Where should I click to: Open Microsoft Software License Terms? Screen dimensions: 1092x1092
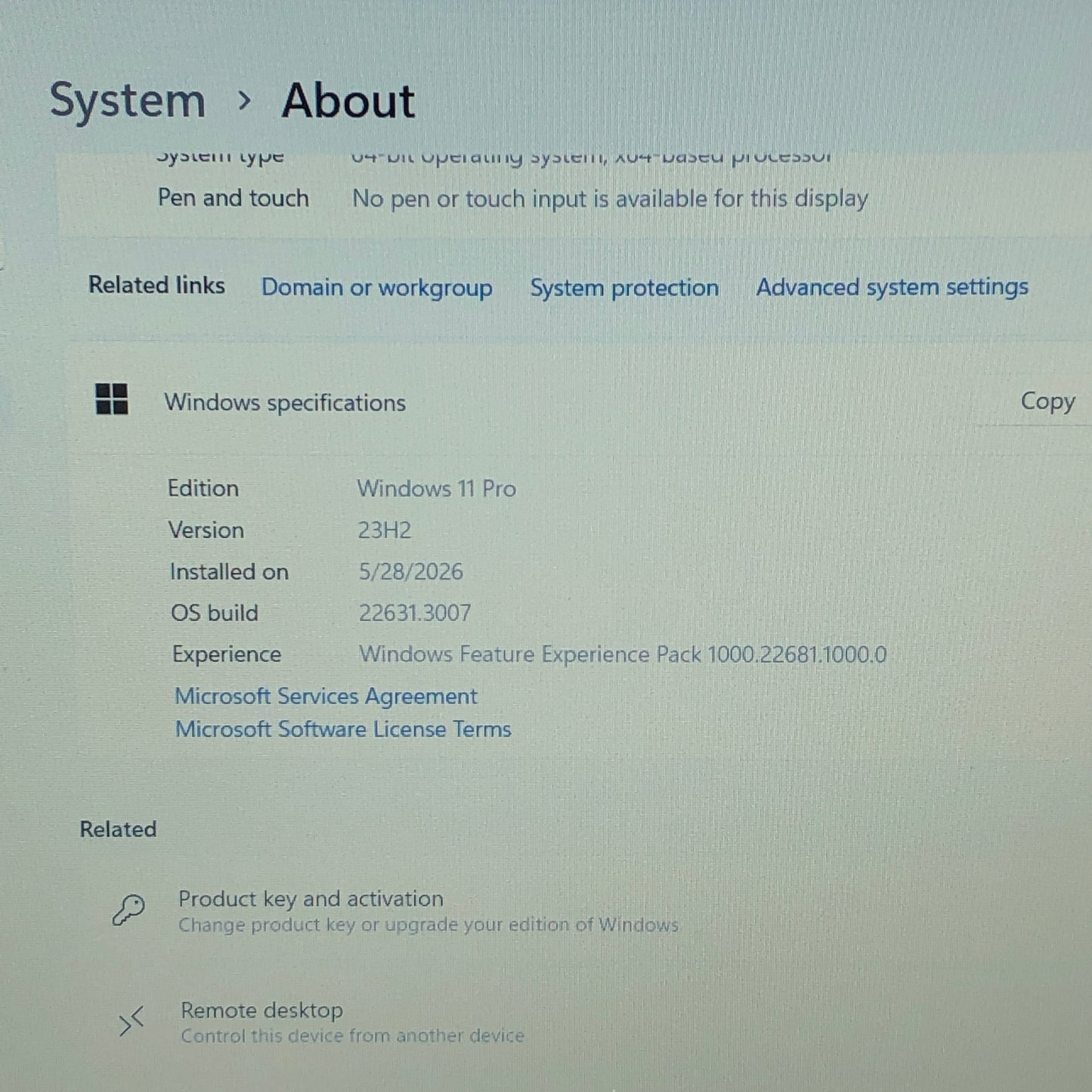(x=343, y=729)
